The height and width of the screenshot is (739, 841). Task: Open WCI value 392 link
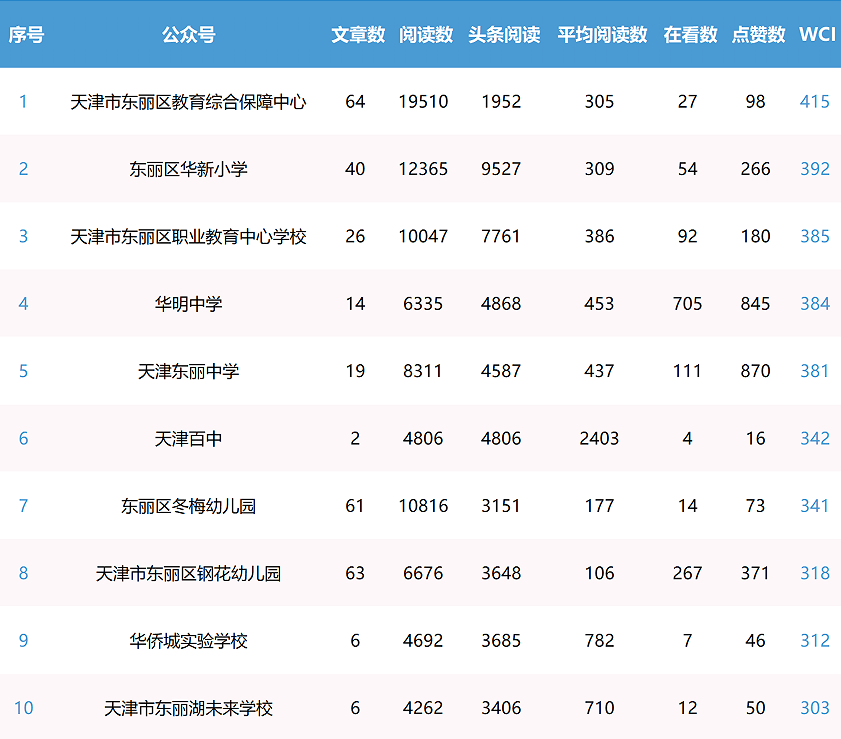point(815,169)
